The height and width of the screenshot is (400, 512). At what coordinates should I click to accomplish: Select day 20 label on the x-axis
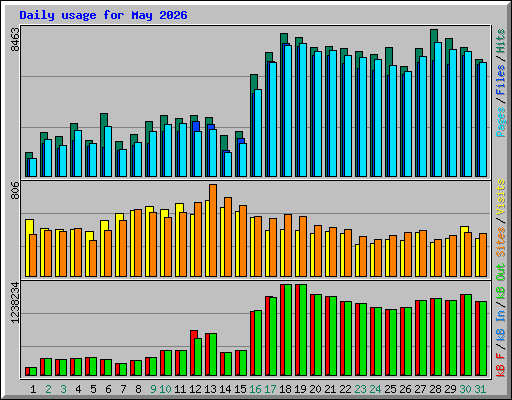(315, 389)
